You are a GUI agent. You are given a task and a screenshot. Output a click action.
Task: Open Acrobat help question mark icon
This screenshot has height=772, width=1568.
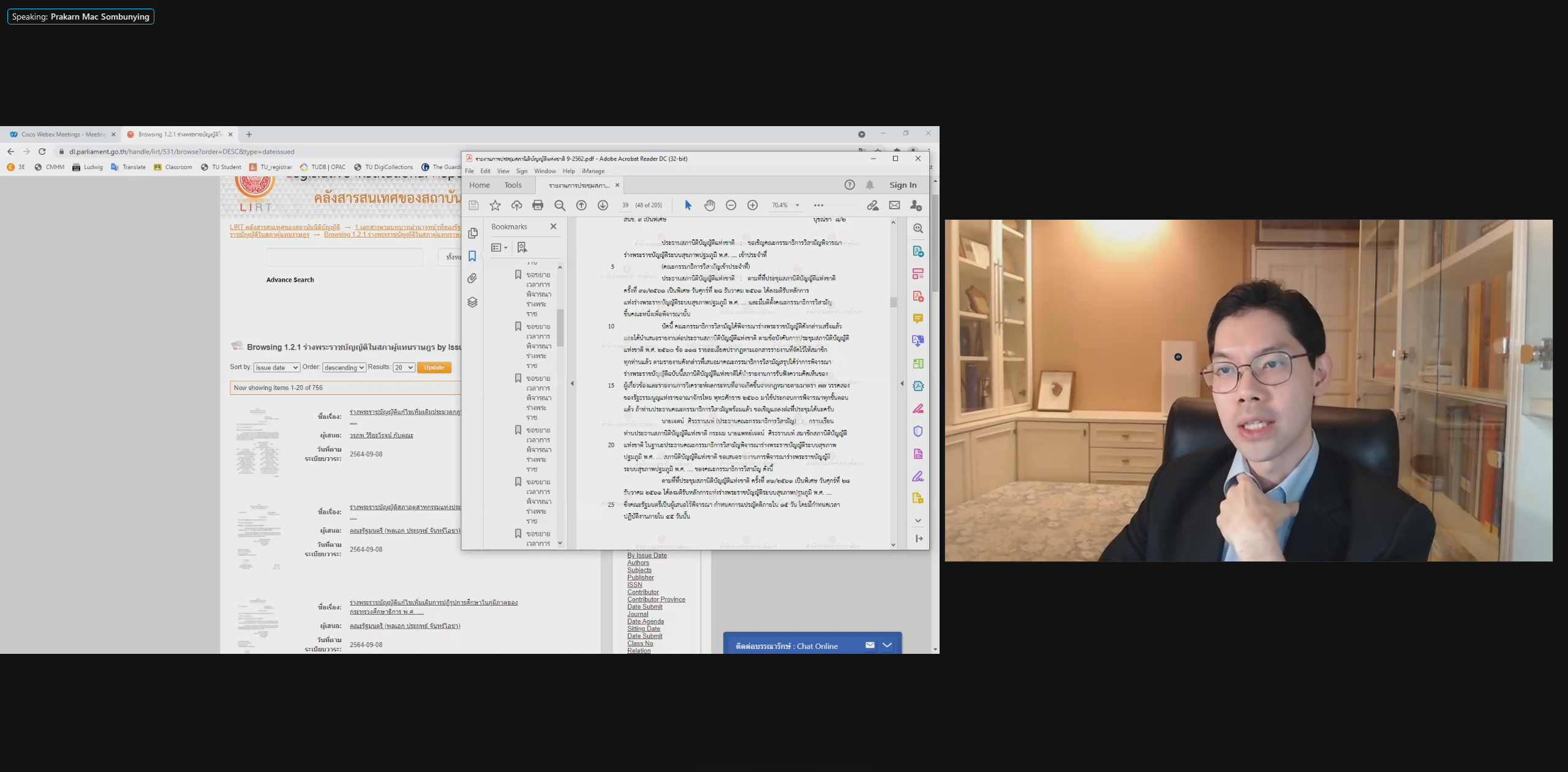pos(850,185)
